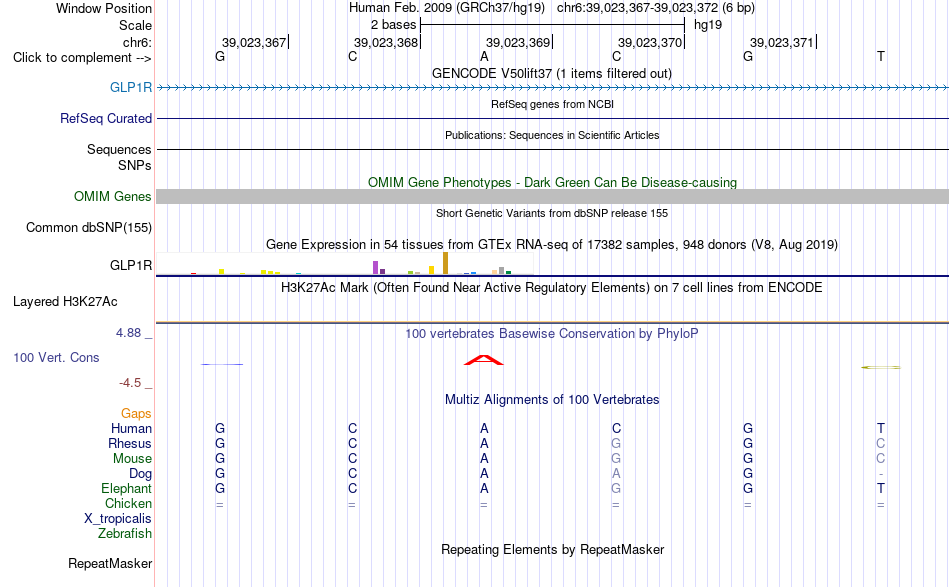Click the blue GLP1R intron arrow line
950x587 pixels.
point(552,88)
